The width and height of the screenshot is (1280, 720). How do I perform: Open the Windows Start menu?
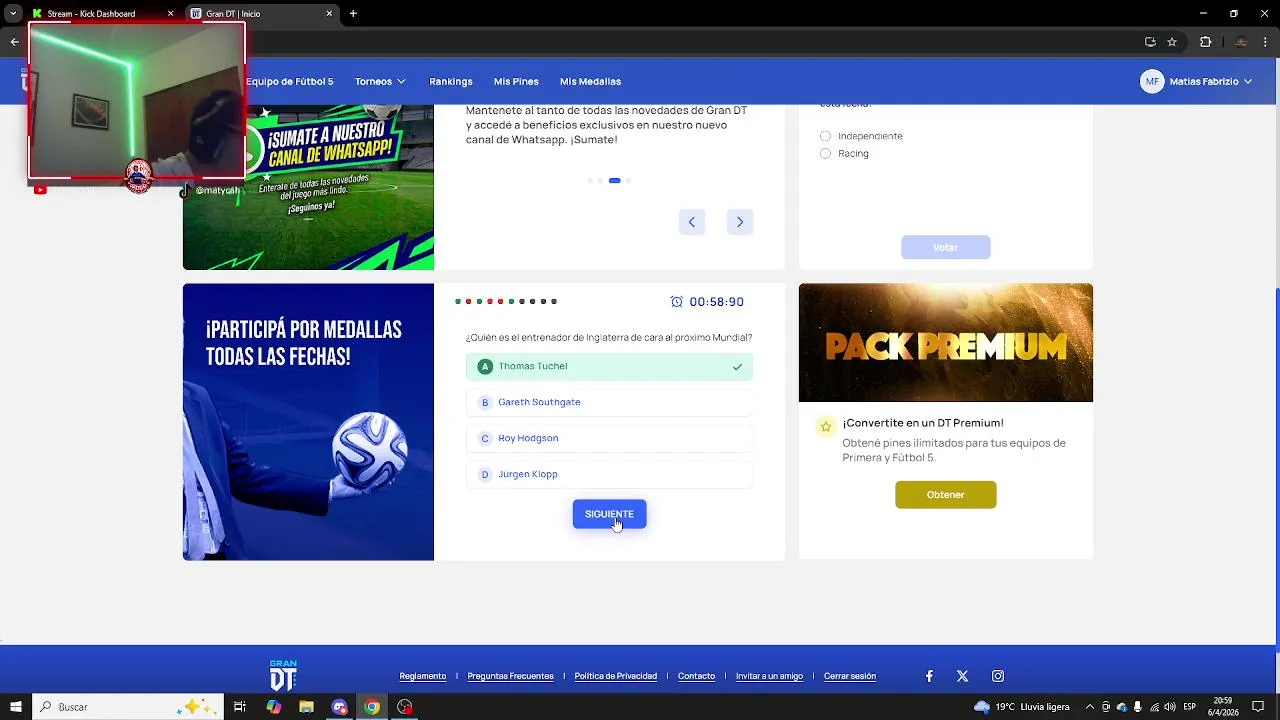(x=16, y=707)
